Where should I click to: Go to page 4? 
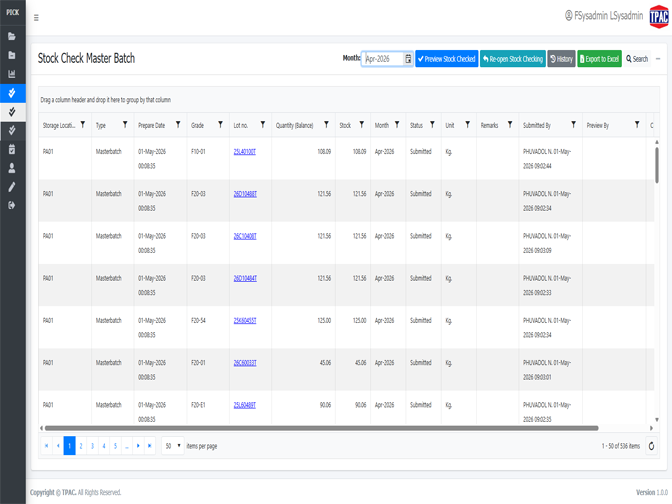(104, 446)
